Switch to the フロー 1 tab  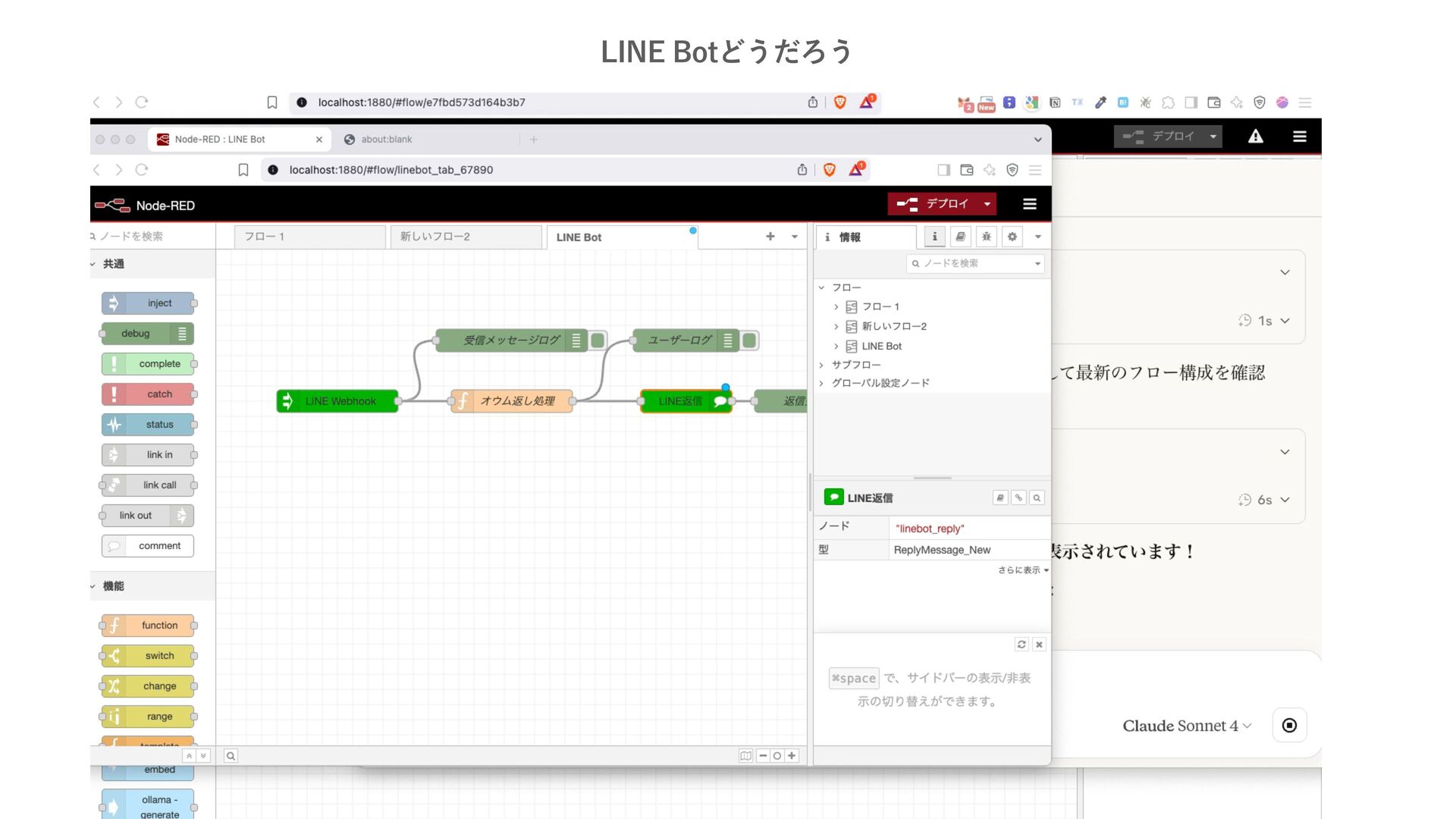[310, 237]
